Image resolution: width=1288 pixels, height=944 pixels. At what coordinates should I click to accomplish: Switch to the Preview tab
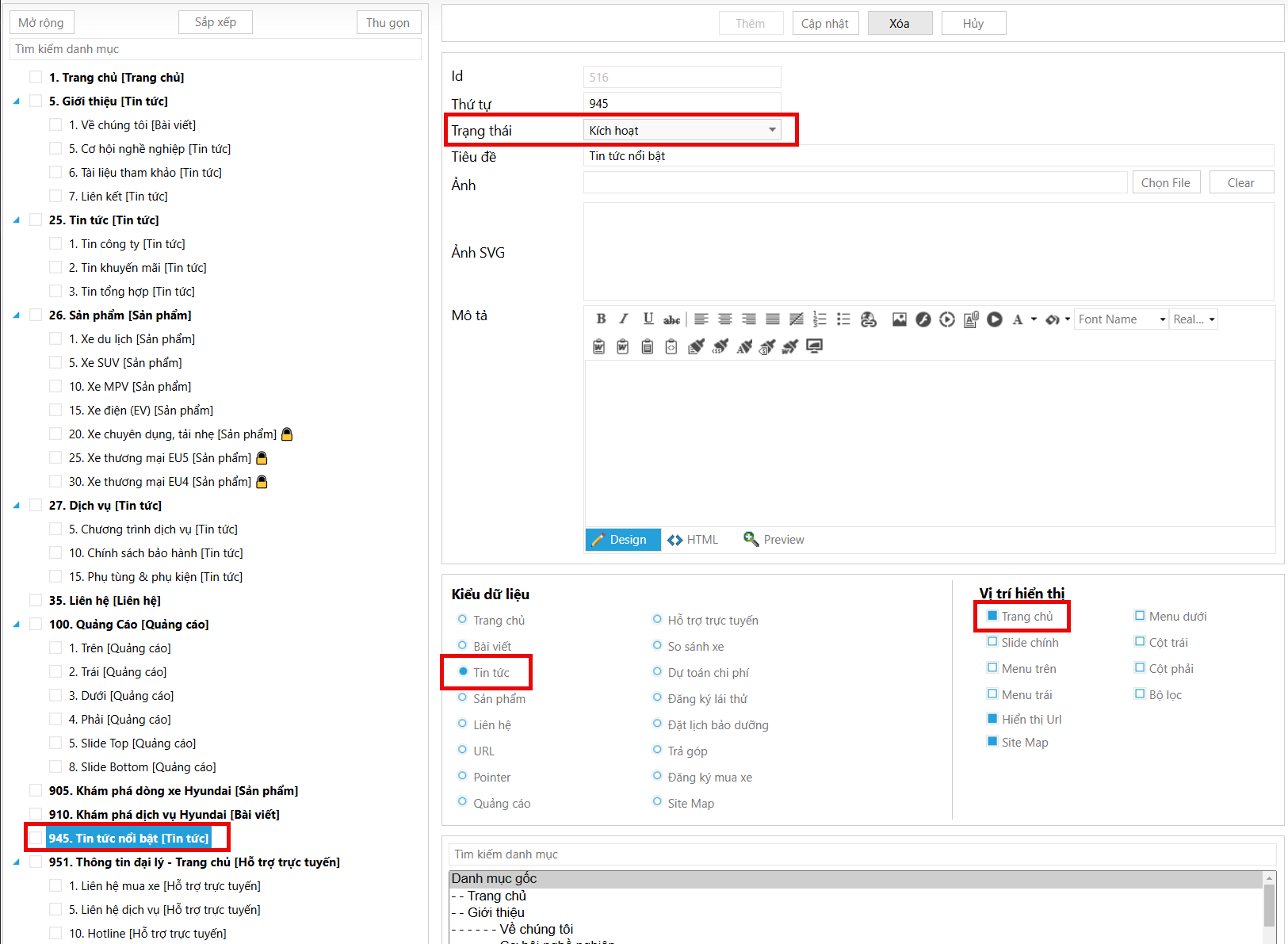pyautogui.click(x=774, y=540)
